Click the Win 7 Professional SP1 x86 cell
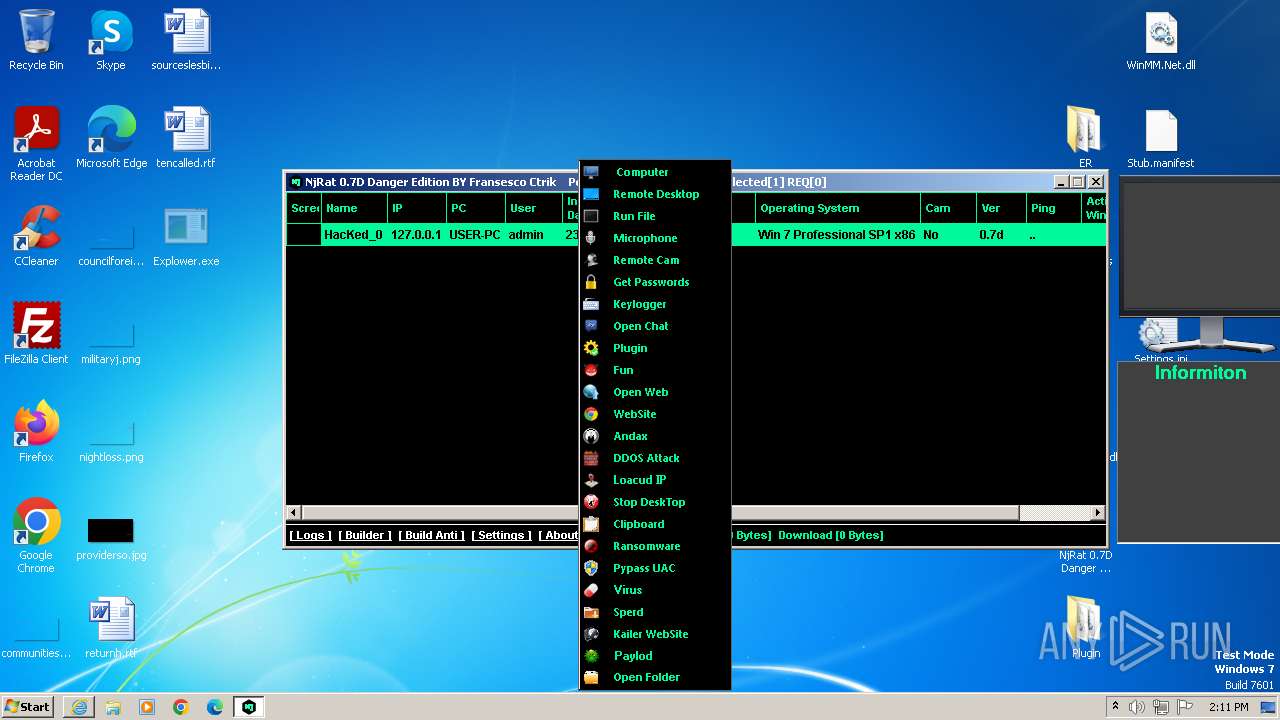Screen dimensions: 1280x720 [837, 235]
